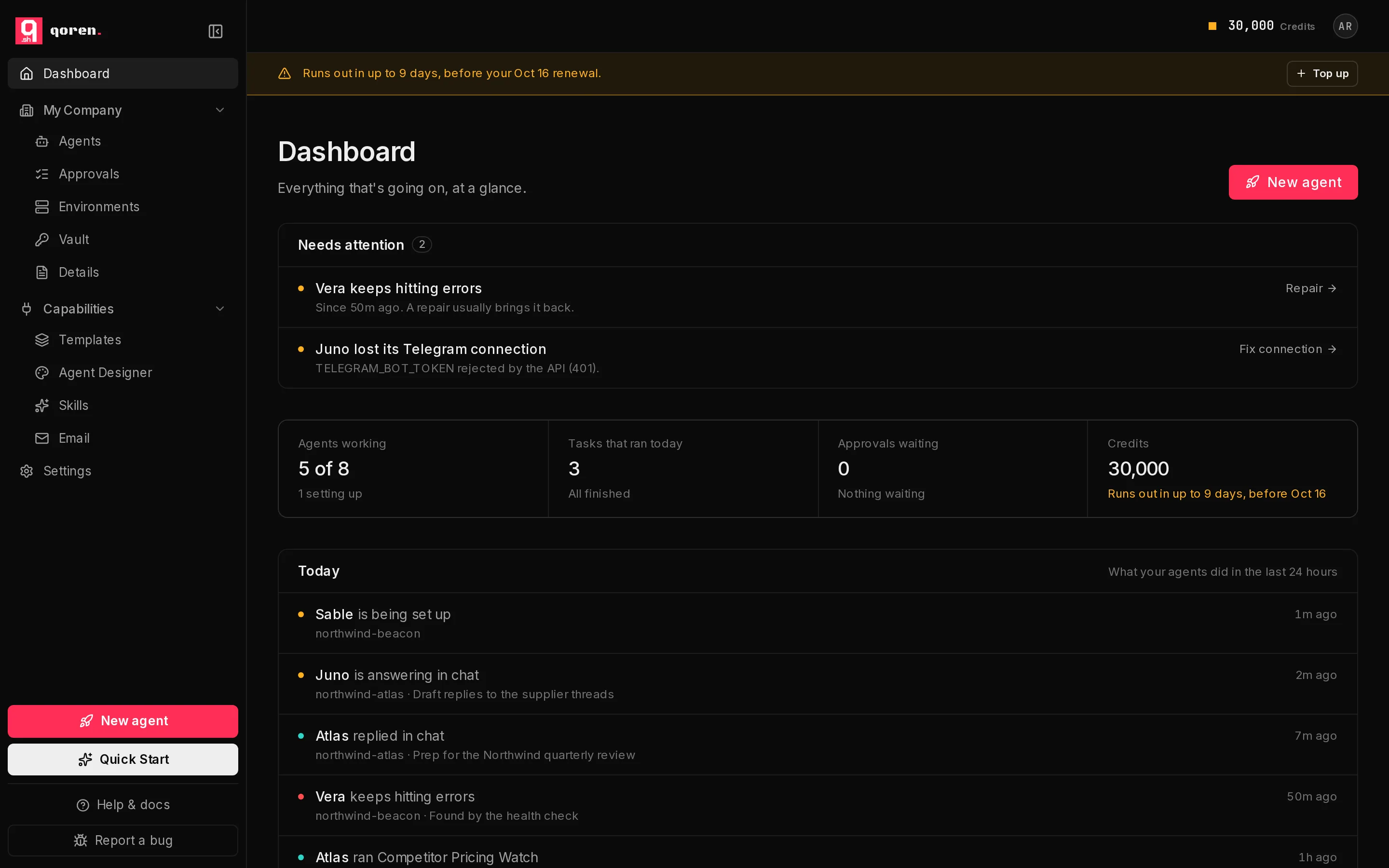Click Fix connection link for Juno
The height and width of the screenshot is (868, 1389).
point(1288,349)
